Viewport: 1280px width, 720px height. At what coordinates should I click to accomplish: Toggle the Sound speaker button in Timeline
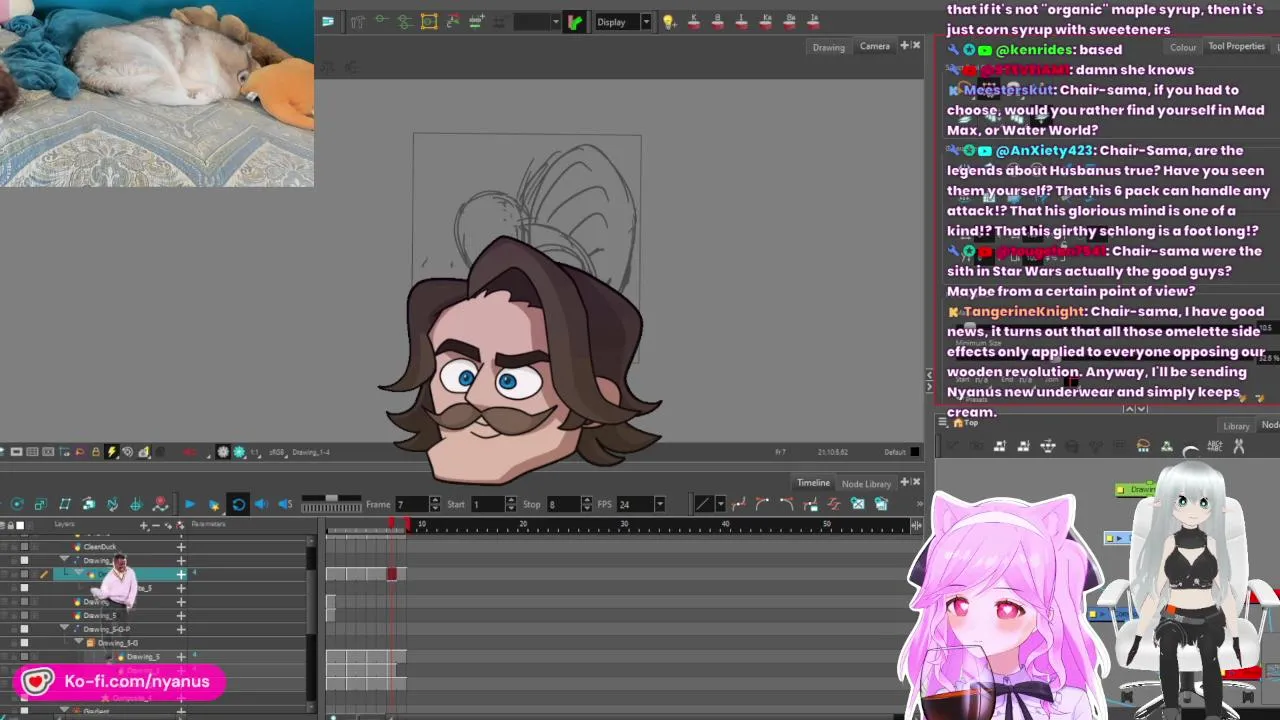tap(261, 504)
